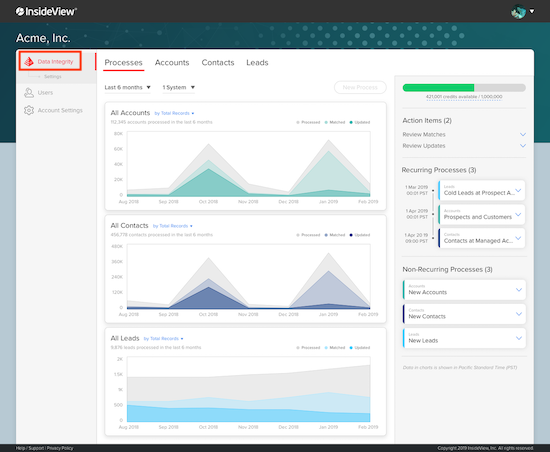Expand Prospects and Customers process chevron
The image size is (550, 452).
point(518,215)
